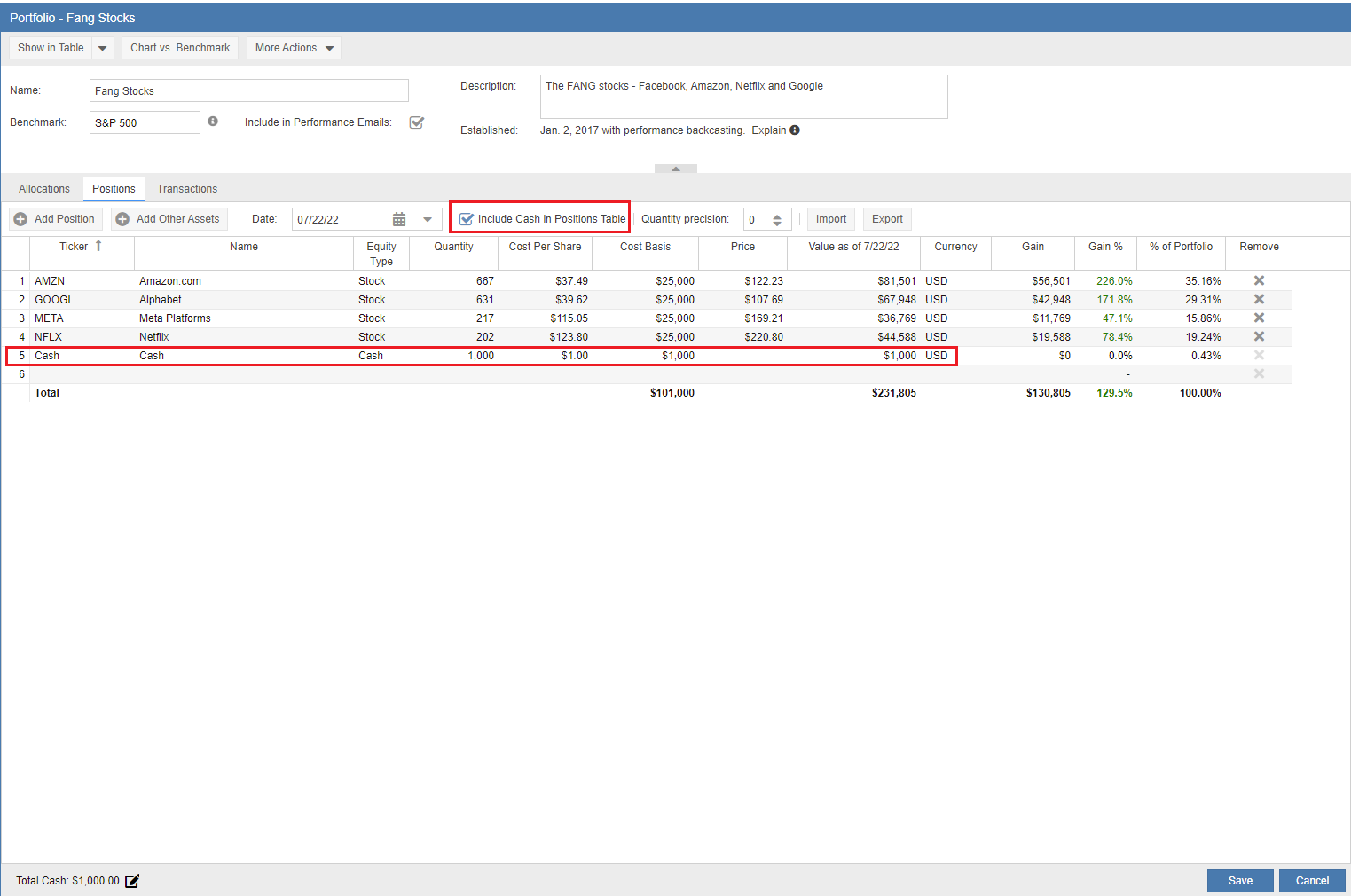Viewport: 1351px width, 896px height.
Task: Open the calendar date picker icon
Action: (x=399, y=219)
